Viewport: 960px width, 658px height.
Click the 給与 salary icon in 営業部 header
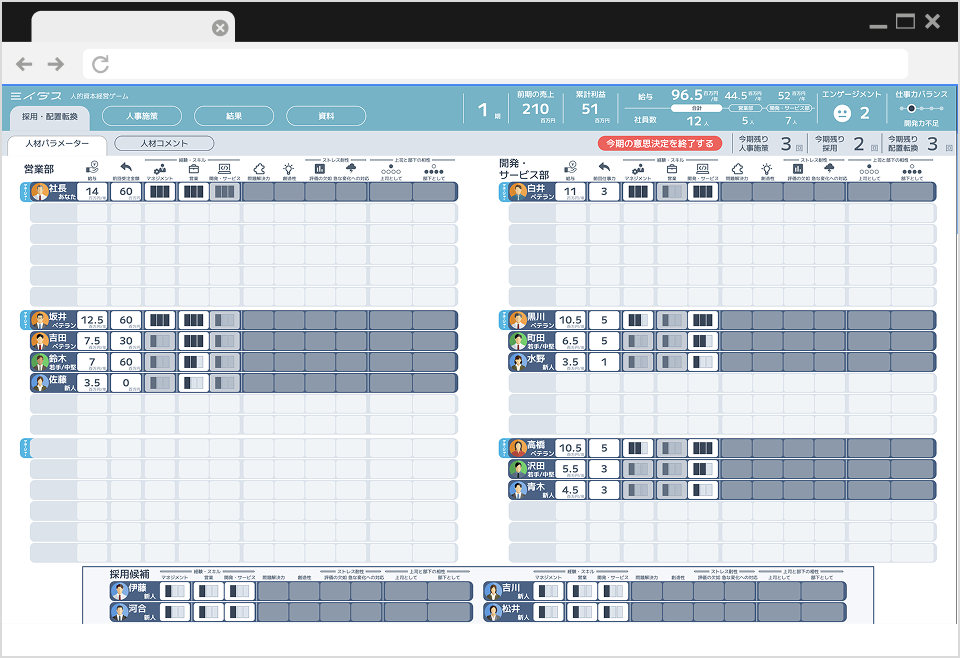point(93,168)
